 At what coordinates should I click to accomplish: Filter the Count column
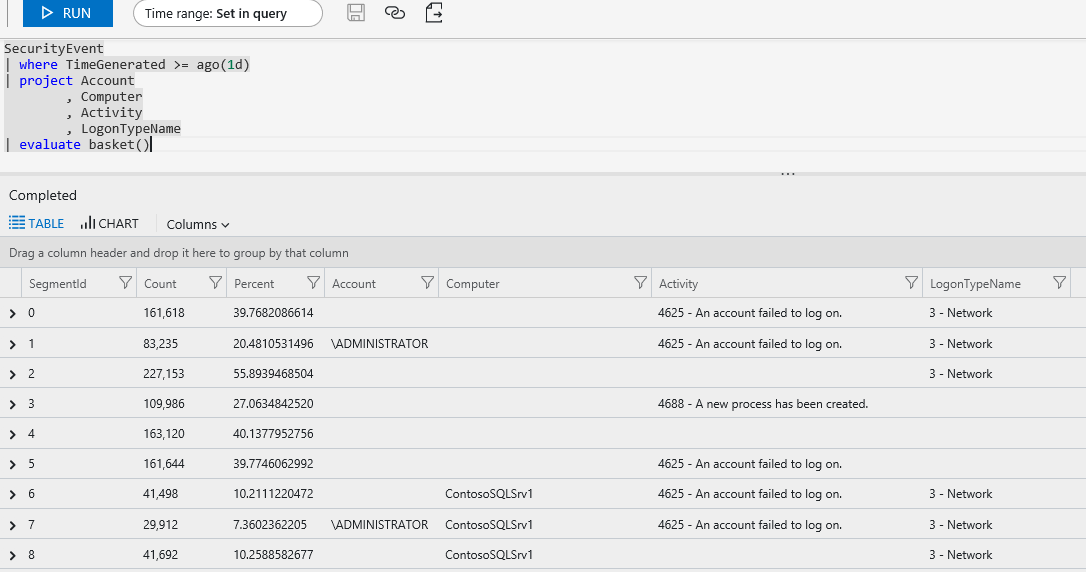(x=215, y=283)
